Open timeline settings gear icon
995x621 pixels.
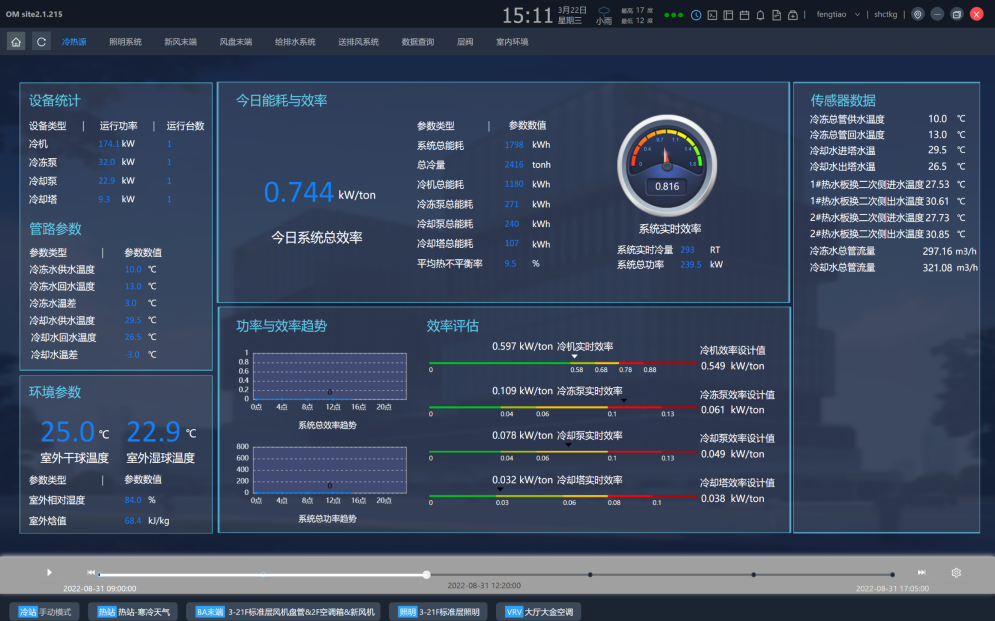coord(956,572)
